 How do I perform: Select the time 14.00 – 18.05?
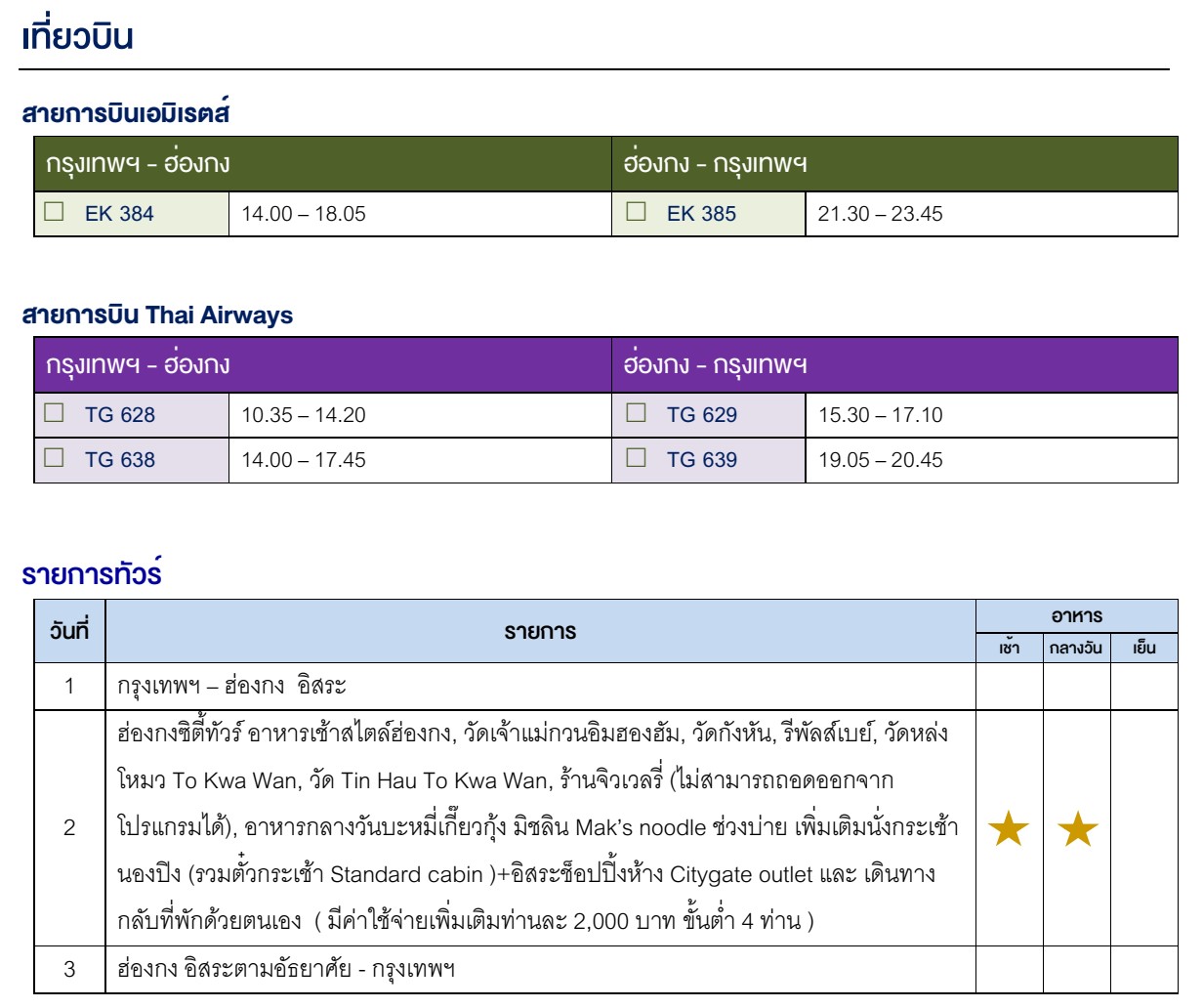click(x=304, y=214)
